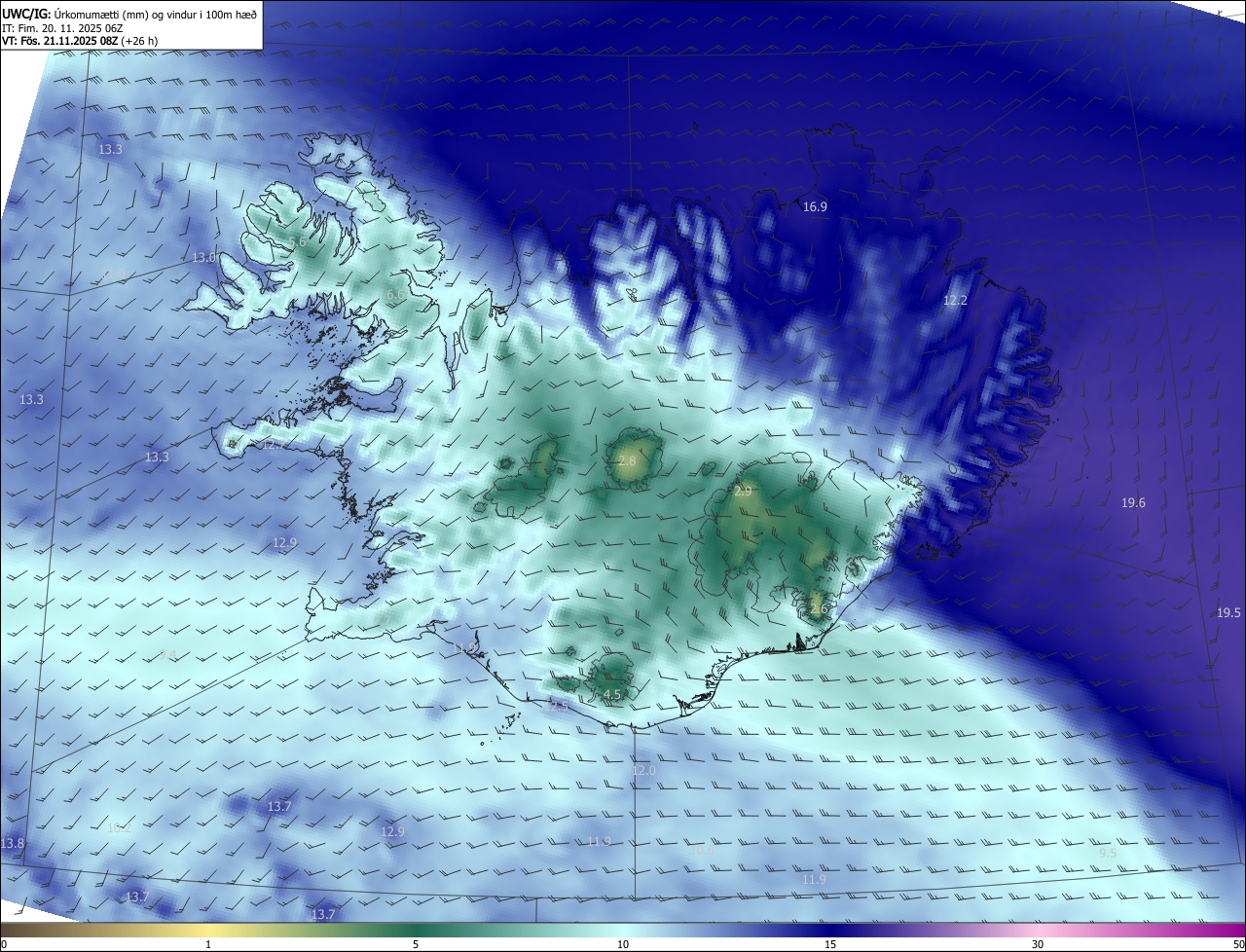The height and width of the screenshot is (952, 1246).
Task: Click the 1 tick on the color scale
Action: 208,944
